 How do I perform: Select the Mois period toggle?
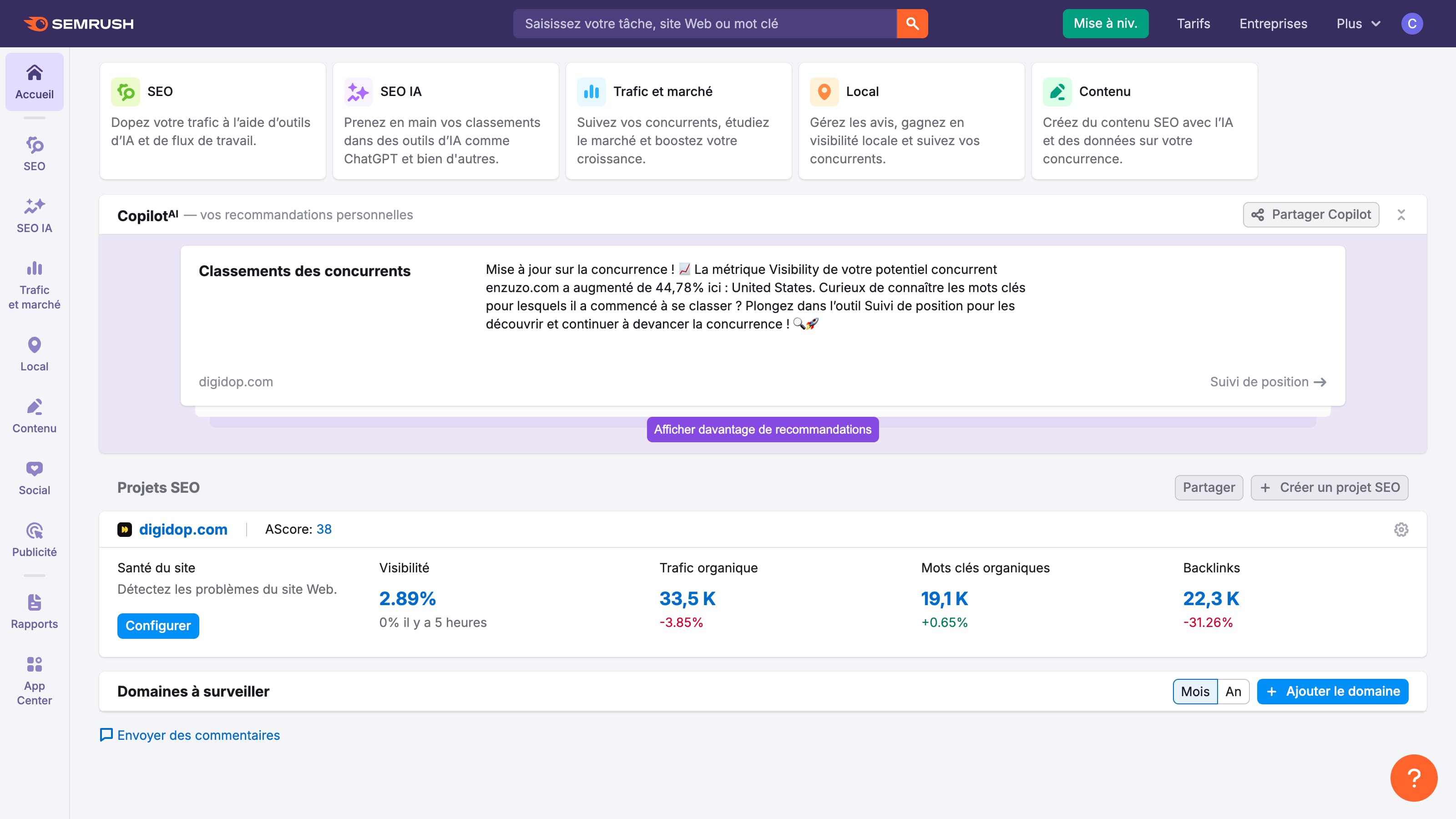1195,691
